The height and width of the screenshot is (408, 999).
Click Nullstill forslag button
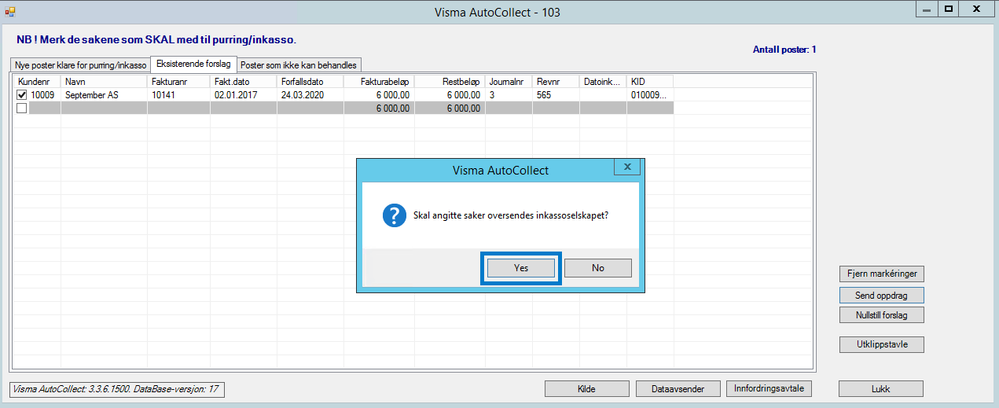[881, 315]
